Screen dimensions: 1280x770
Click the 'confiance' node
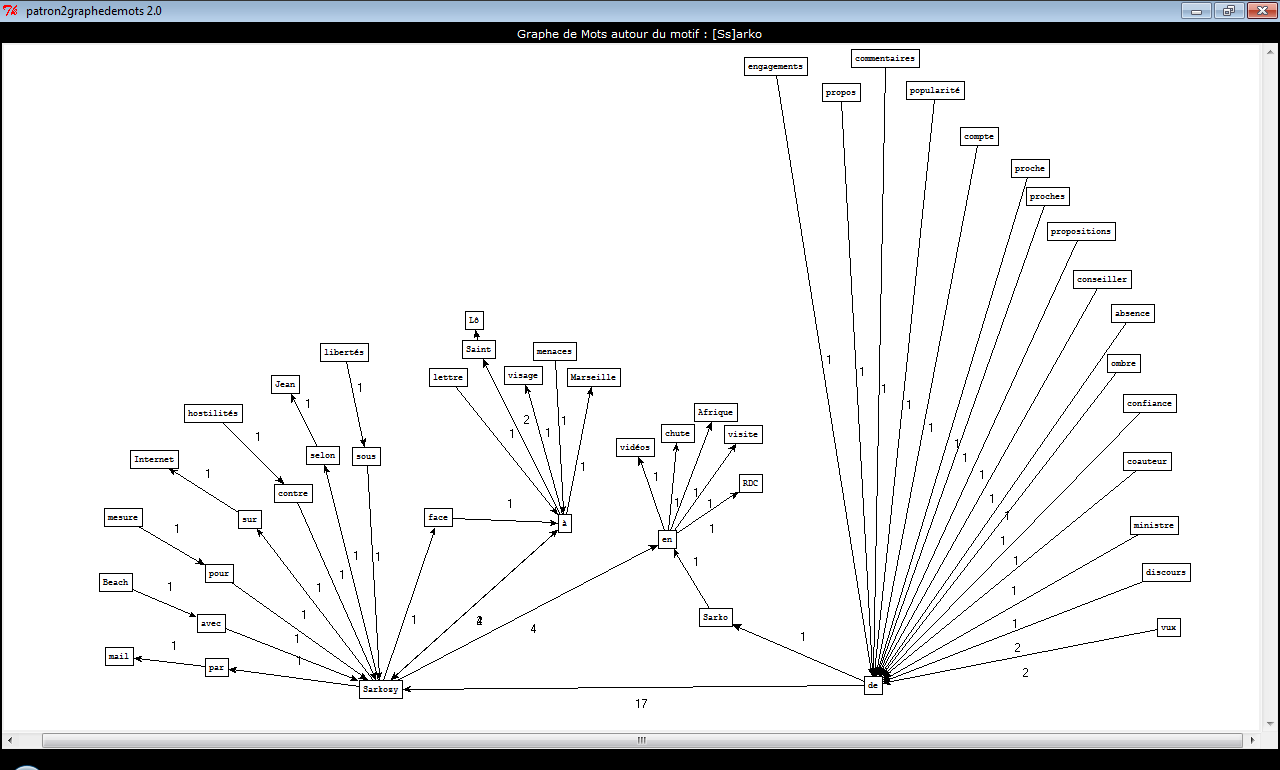(x=1150, y=403)
